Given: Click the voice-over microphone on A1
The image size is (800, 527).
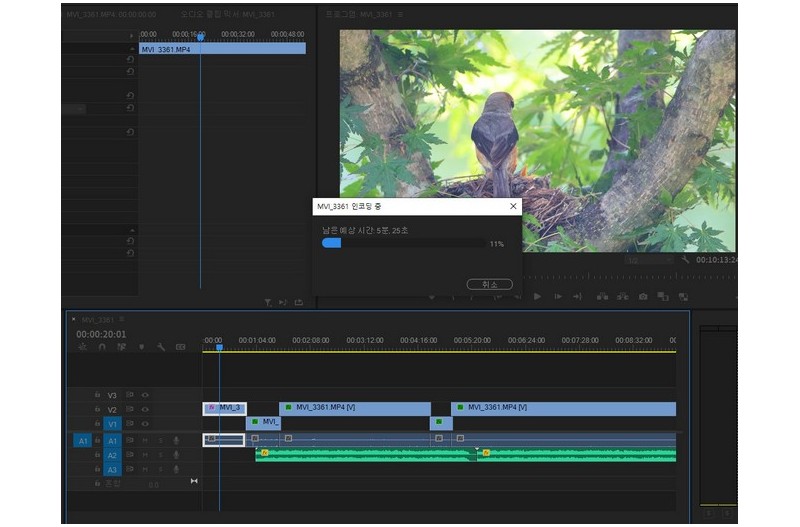Looking at the screenshot, I should (176, 440).
